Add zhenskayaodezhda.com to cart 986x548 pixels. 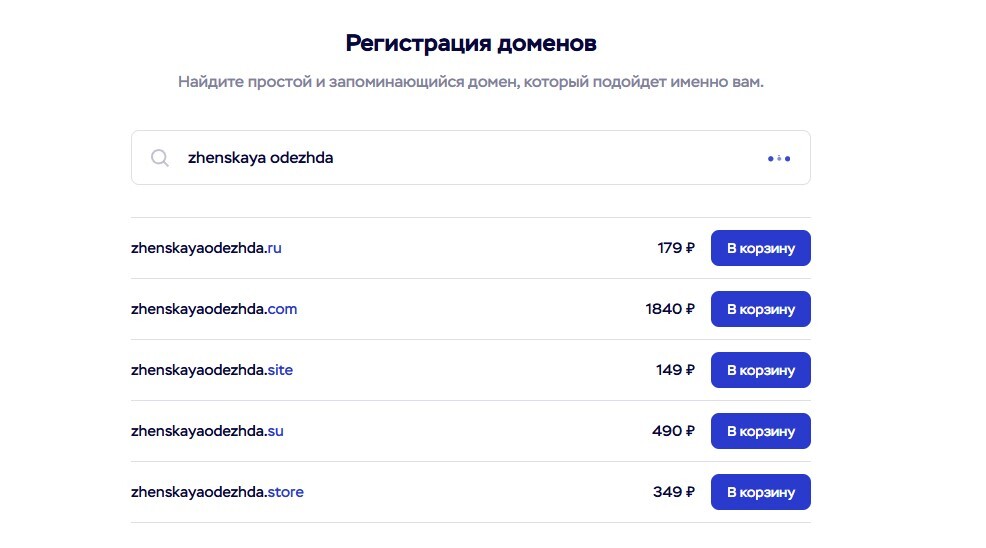point(760,309)
